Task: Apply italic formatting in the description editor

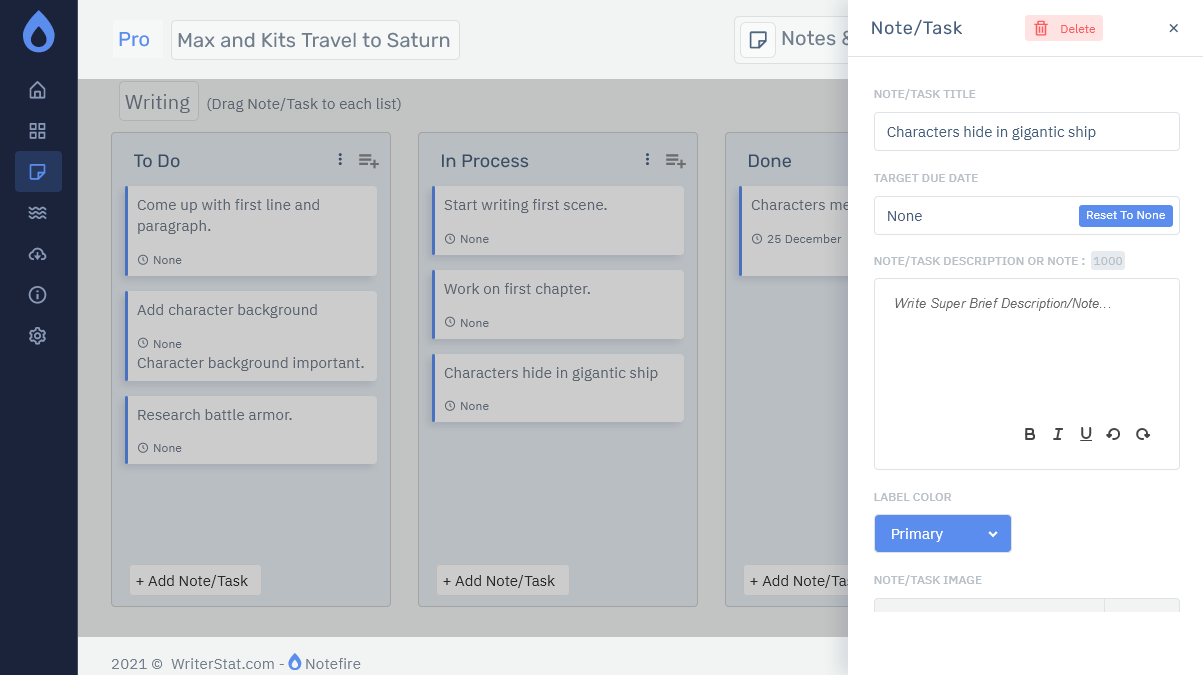Action: [1057, 433]
